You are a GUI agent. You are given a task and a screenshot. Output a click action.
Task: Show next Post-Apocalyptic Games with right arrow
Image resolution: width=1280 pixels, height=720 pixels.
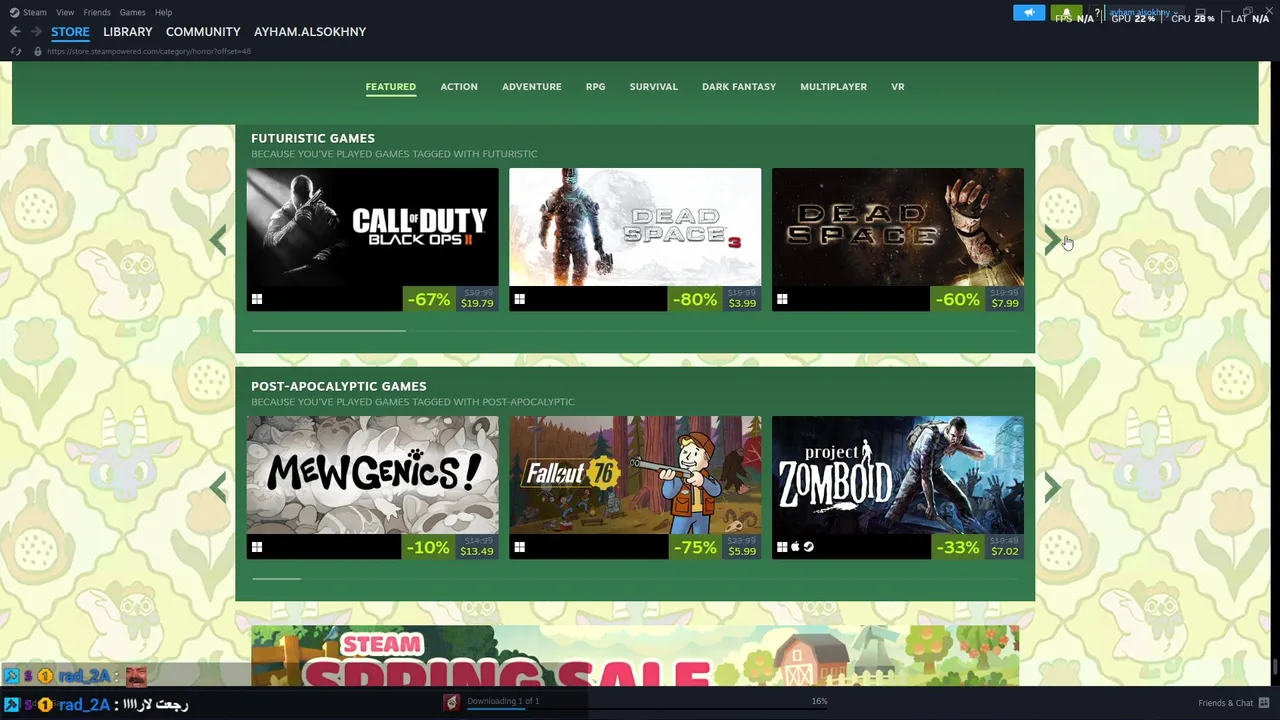[x=1052, y=487]
